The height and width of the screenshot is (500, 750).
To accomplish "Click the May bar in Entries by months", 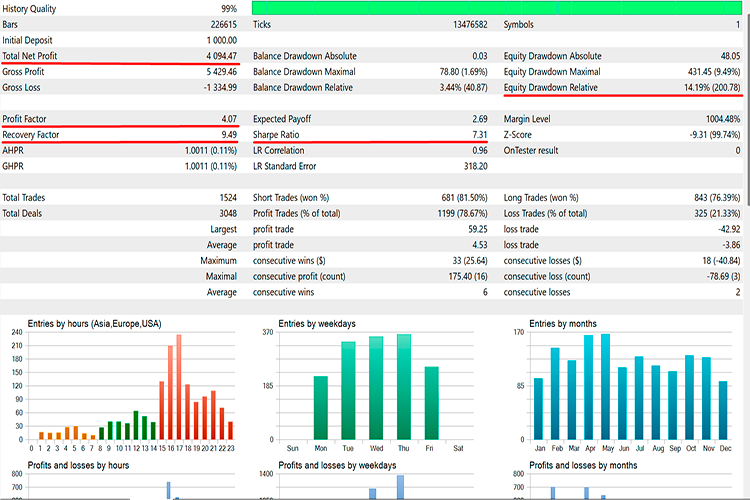I will click(606, 387).
